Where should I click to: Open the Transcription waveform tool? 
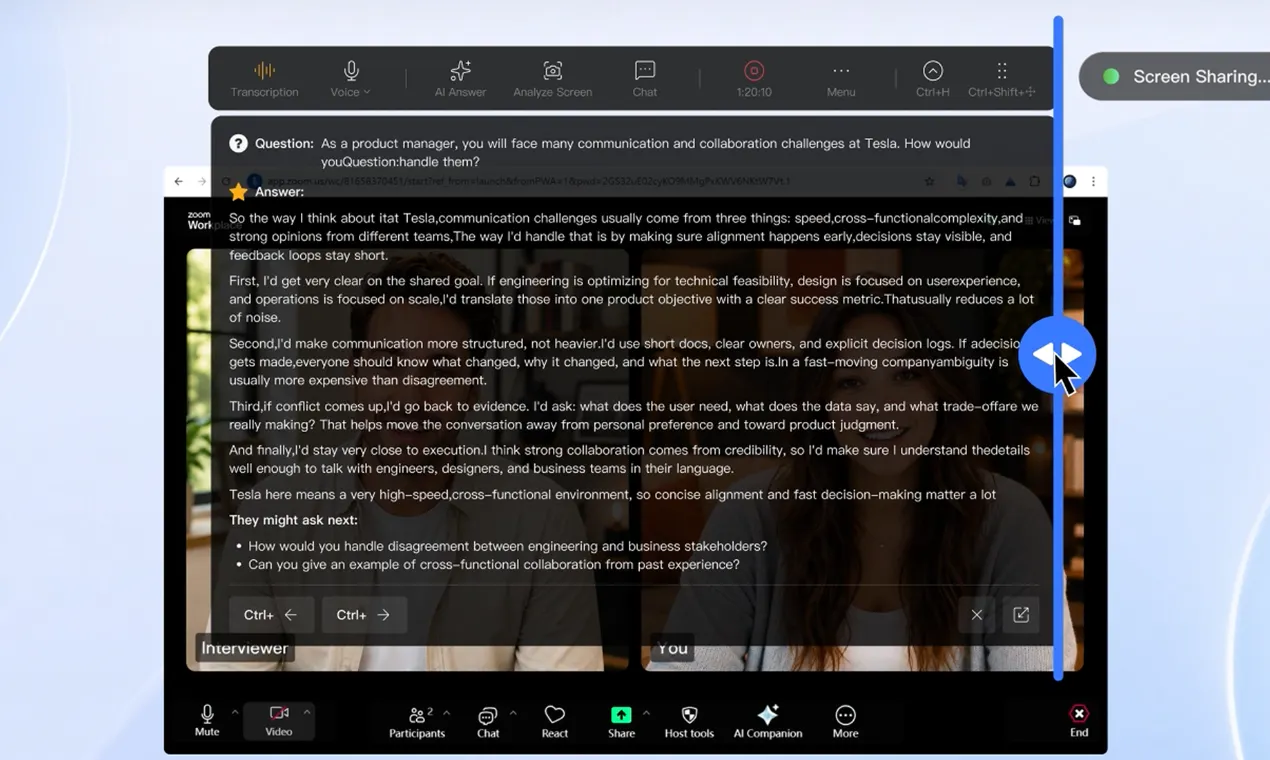pos(264,78)
